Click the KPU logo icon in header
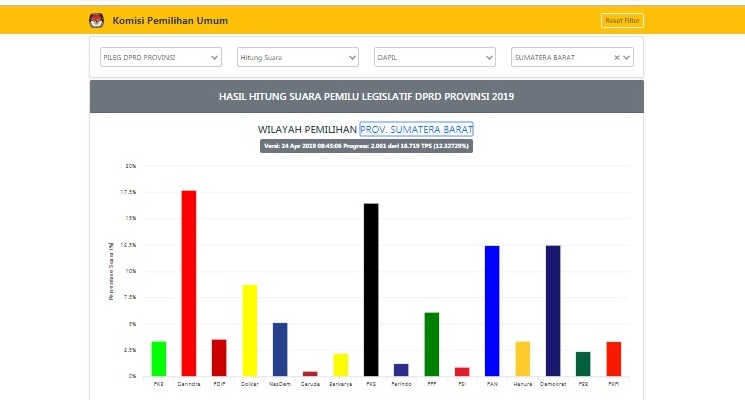745x400 pixels. (x=96, y=20)
